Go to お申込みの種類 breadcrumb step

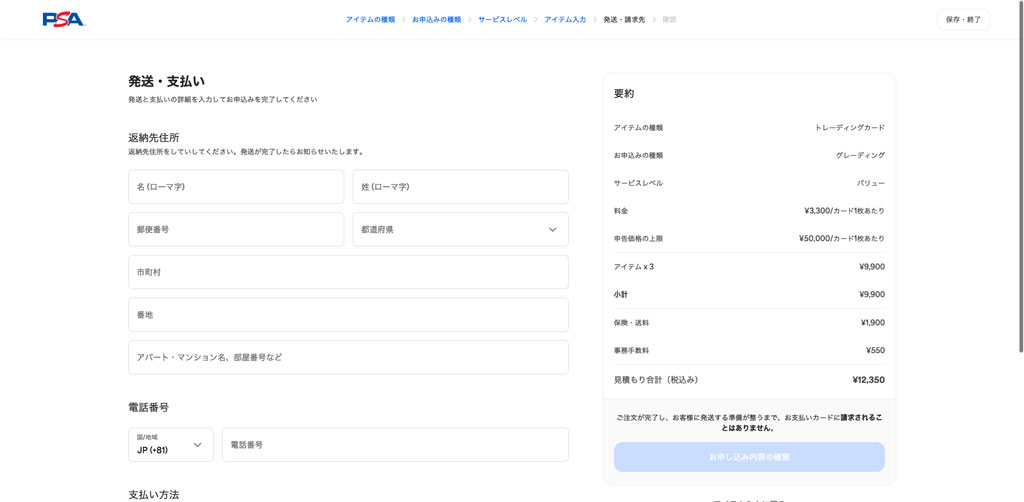pyautogui.click(x=436, y=20)
